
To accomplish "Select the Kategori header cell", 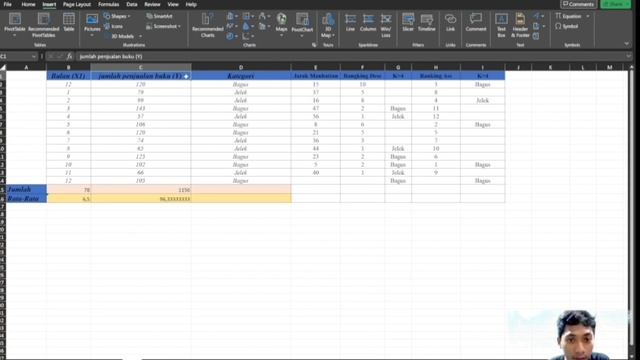I will pos(241,76).
